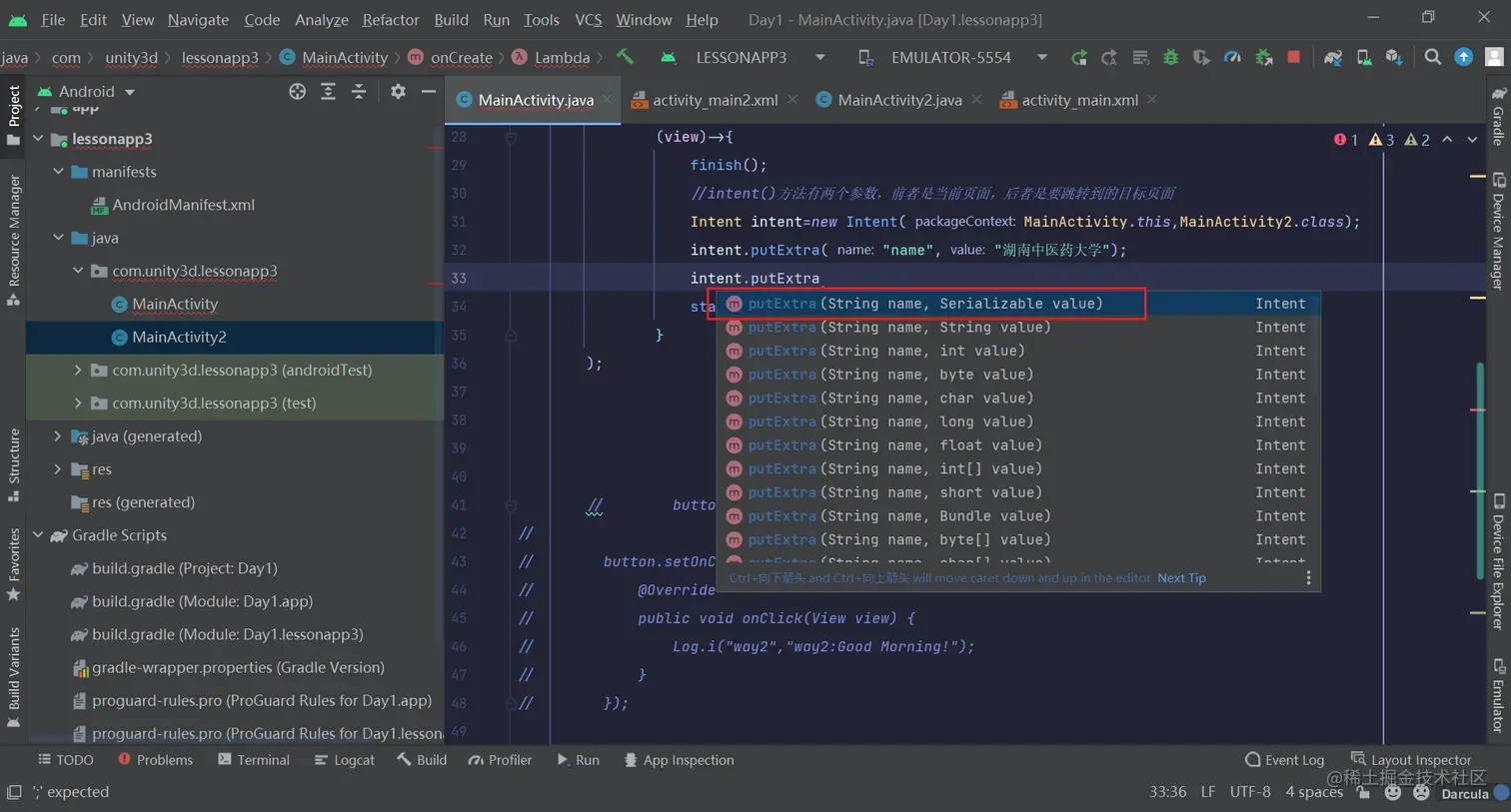
Task: Click the Make Project hammer icon
Action: [x=625, y=57]
